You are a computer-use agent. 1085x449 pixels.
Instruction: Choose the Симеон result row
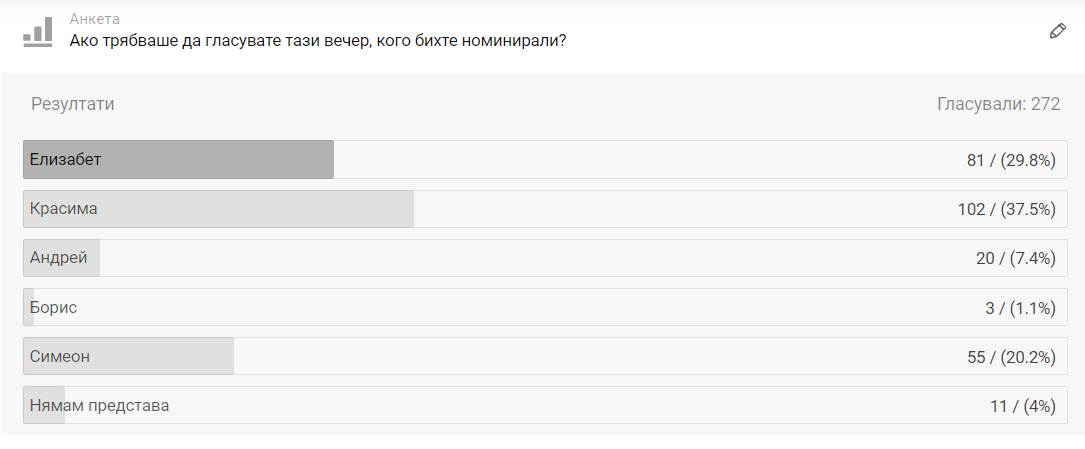(x=545, y=356)
